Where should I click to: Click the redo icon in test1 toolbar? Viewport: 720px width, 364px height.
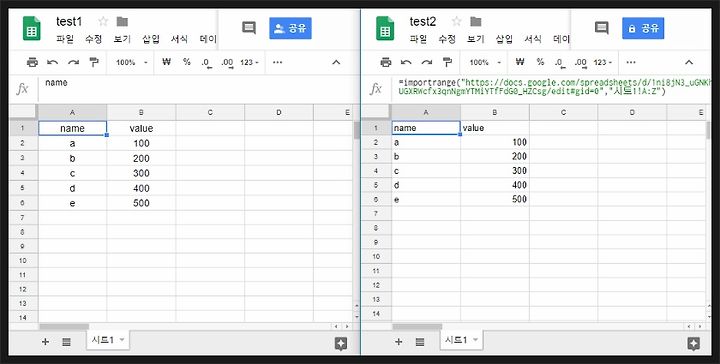coord(73,62)
